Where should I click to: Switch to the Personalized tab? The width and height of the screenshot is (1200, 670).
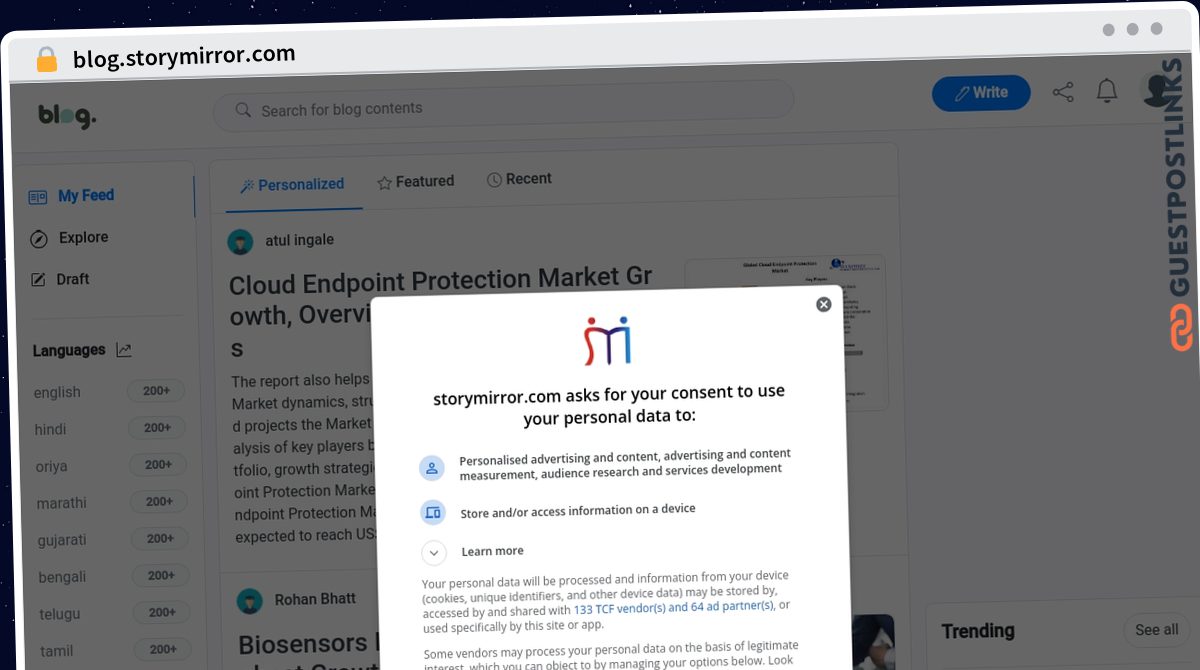click(x=292, y=185)
